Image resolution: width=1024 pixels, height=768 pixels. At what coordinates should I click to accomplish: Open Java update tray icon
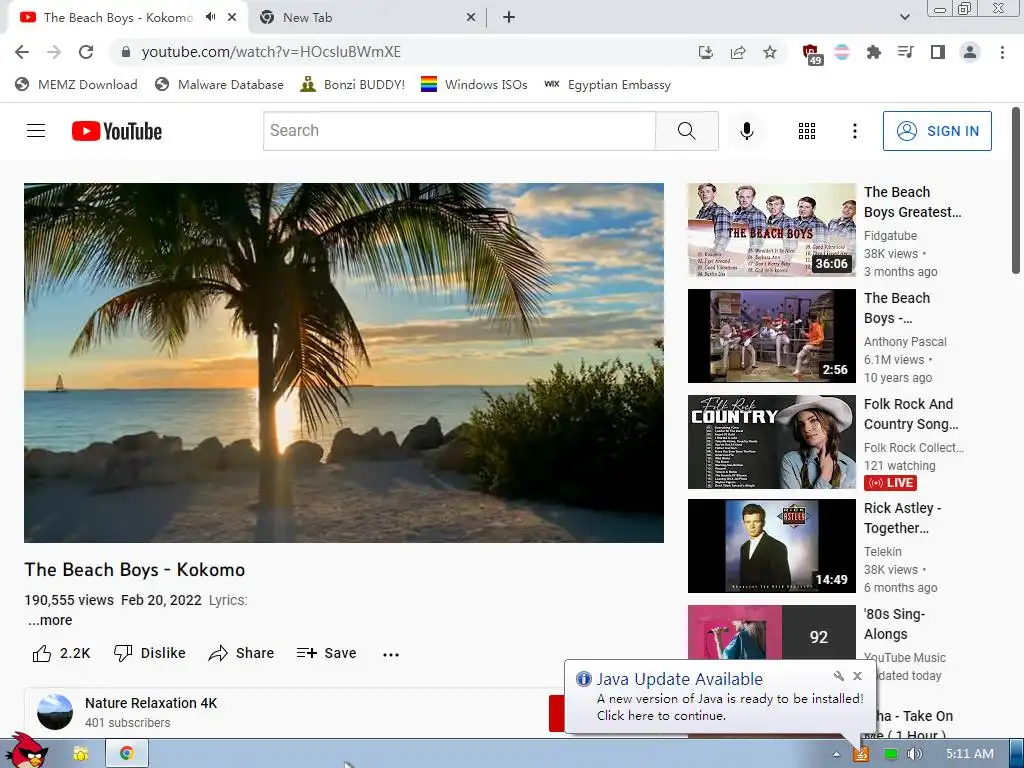861,754
